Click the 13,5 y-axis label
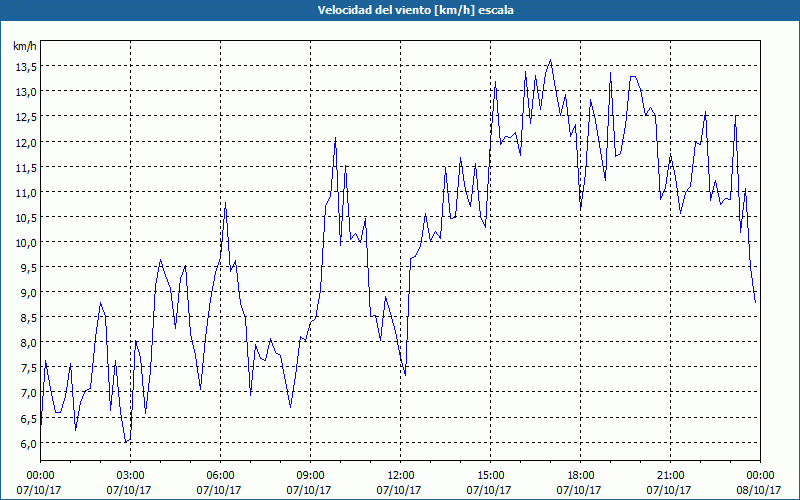The height and width of the screenshot is (500, 800). [27, 66]
